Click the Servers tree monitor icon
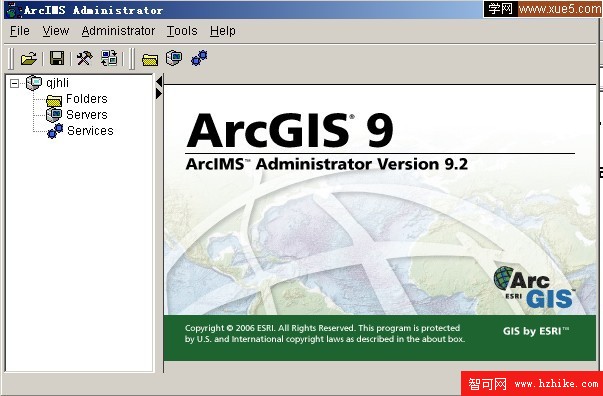 54,115
